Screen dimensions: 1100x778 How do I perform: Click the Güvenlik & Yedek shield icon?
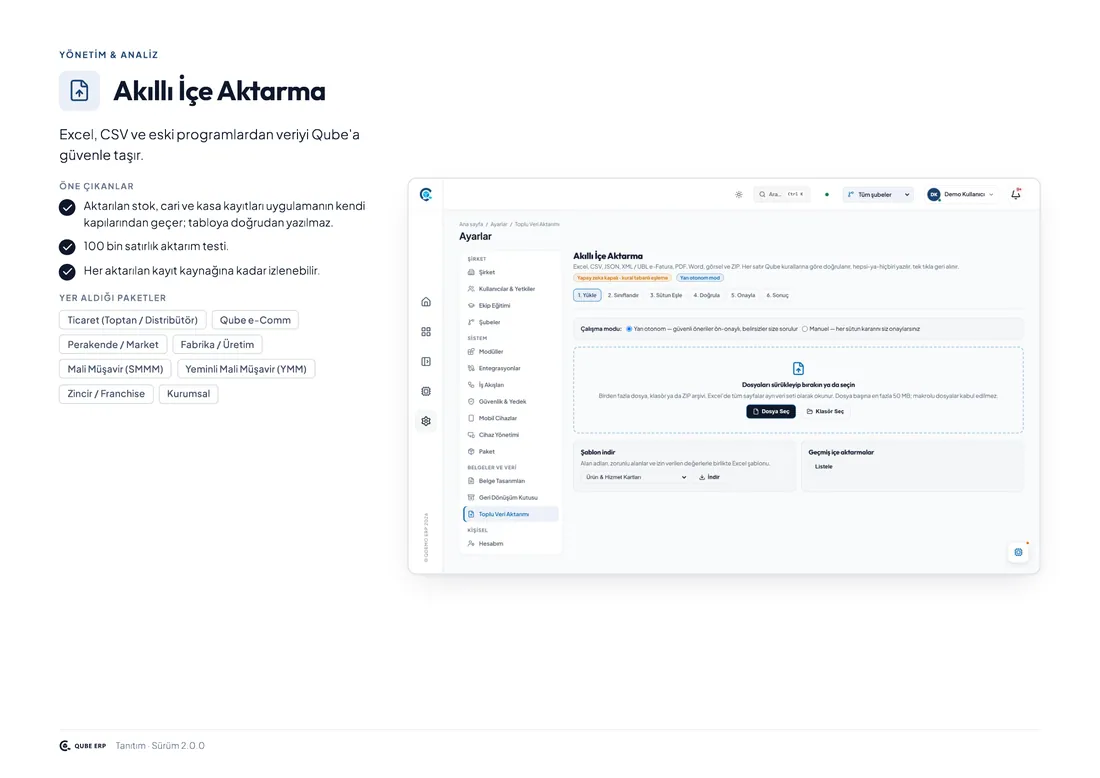471,401
